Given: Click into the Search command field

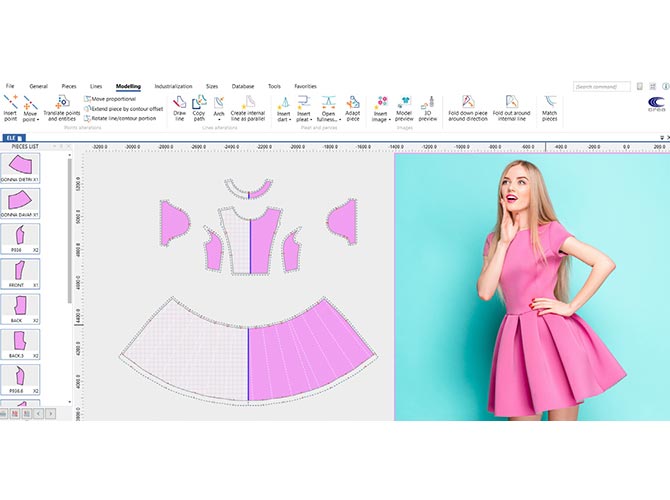Looking at the screenshot, I should click(x=602, y=87).
